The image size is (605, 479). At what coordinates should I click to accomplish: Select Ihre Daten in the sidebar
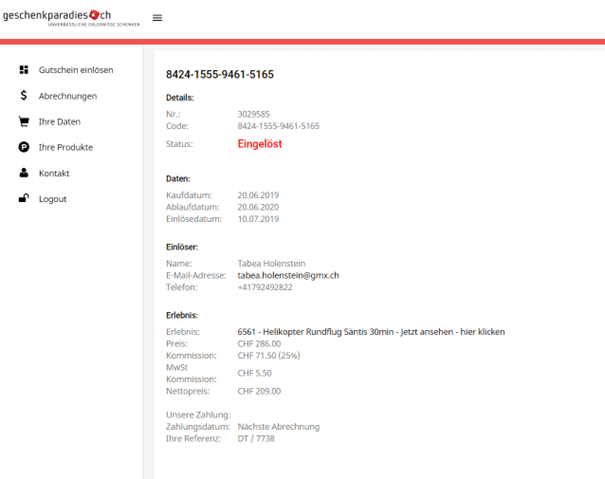tap(59, 122)
